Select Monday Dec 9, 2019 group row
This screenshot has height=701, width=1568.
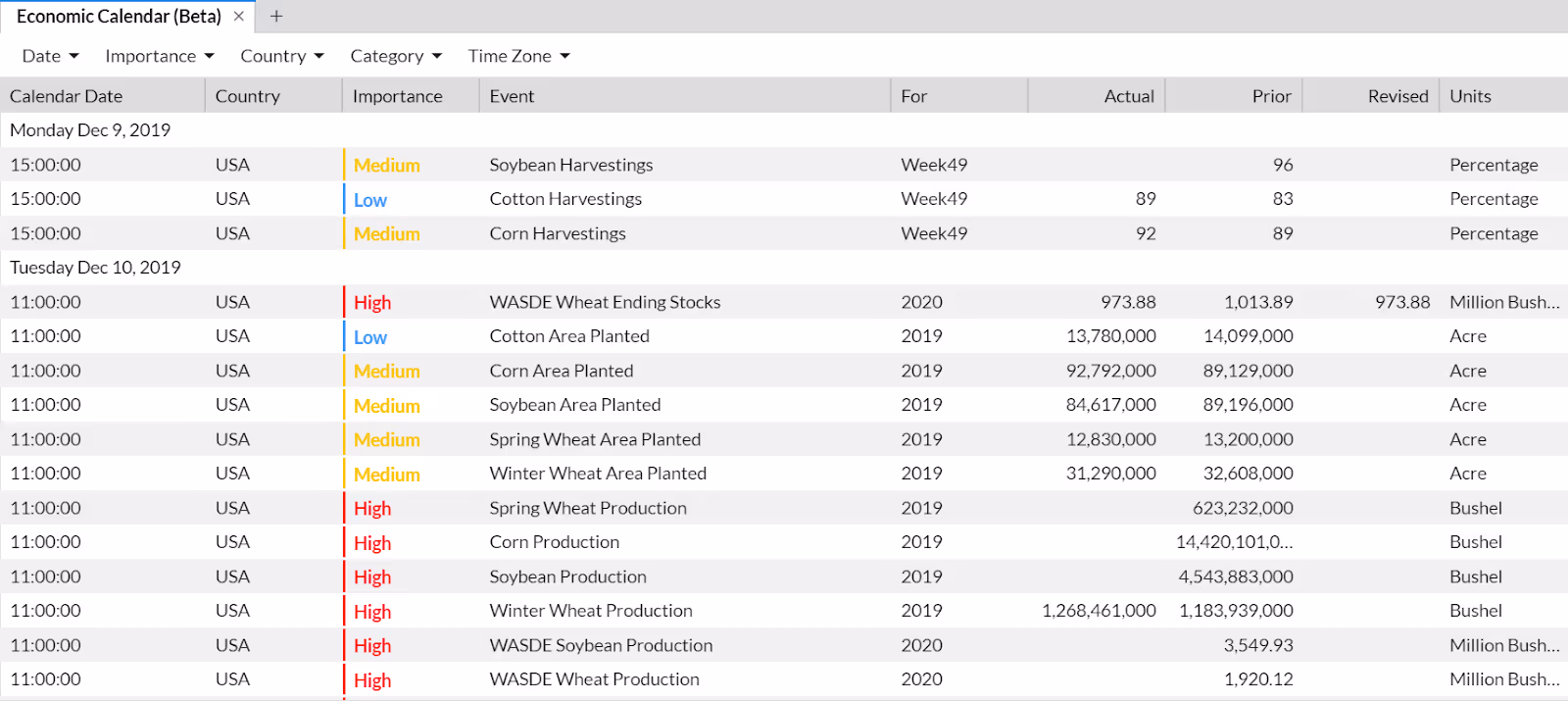point(784,130)
